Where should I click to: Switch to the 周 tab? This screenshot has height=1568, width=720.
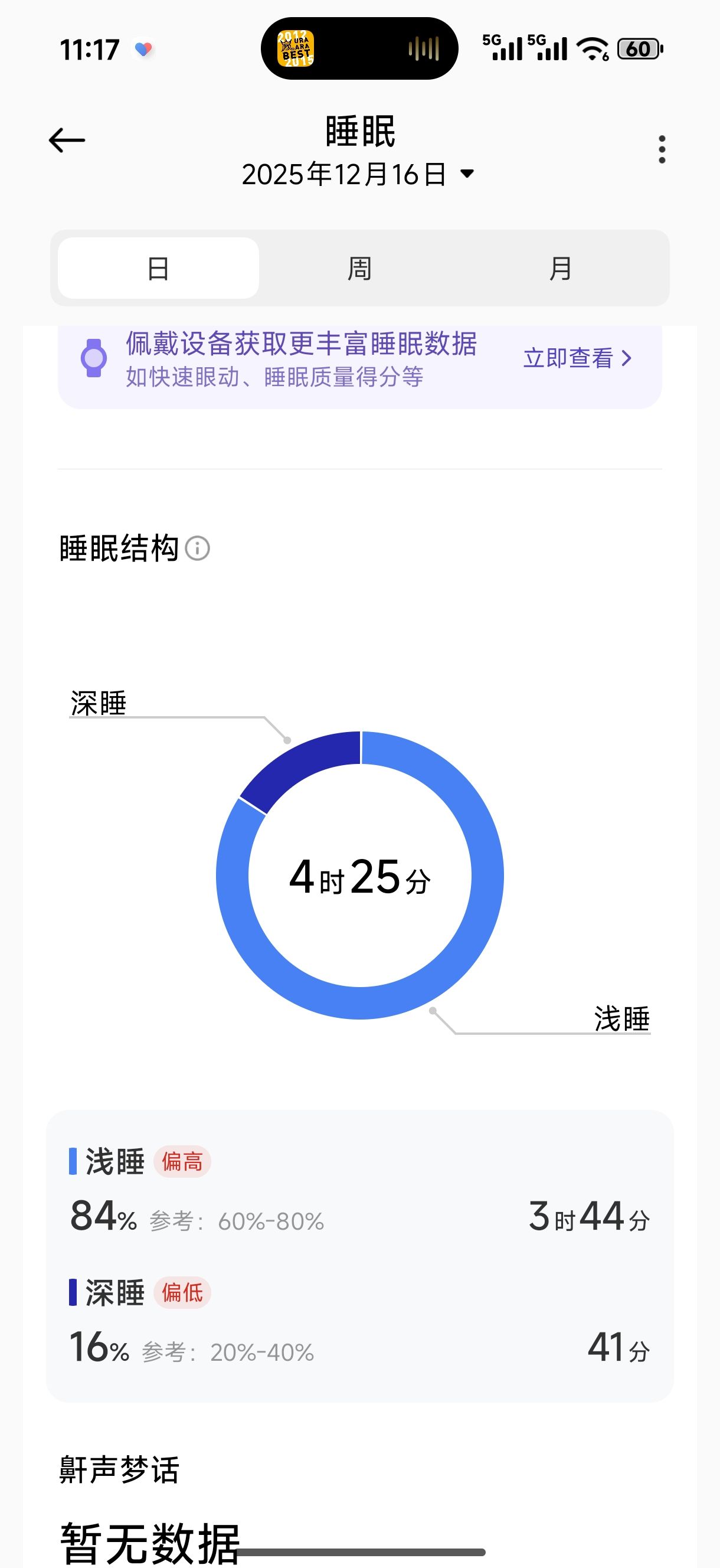(x=359, y=269)
